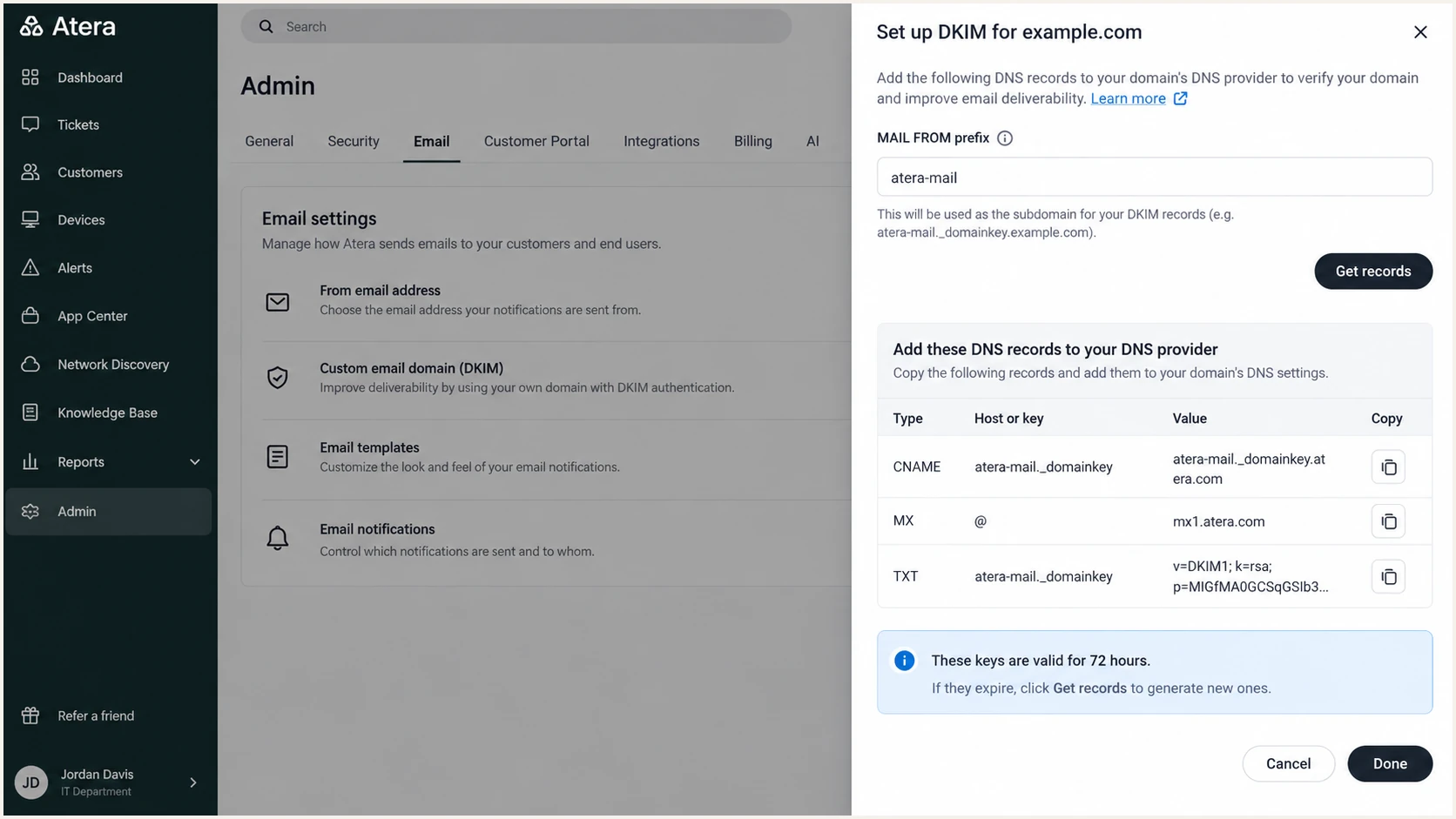Click the App Center bag icon
This screenshot has width=1456, height=819.
(x=30, y=316)
